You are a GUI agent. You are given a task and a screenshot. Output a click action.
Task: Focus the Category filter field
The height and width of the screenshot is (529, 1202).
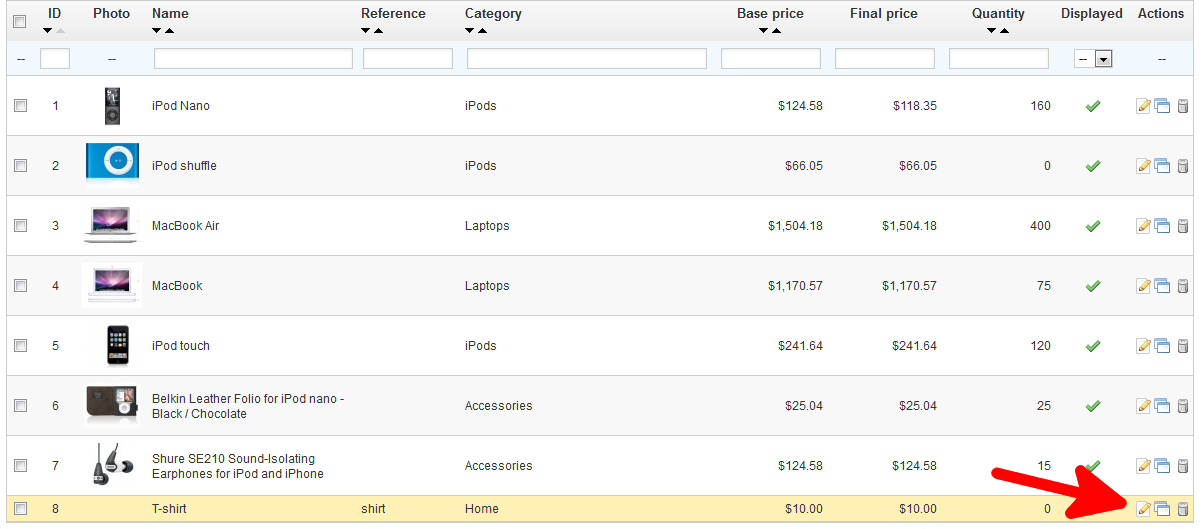point(588,59)
